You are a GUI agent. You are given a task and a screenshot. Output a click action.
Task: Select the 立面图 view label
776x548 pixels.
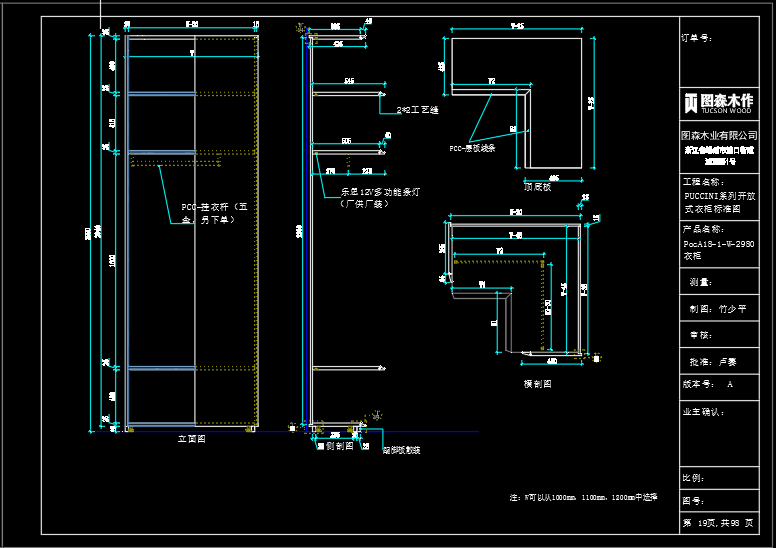pos(191,438)
